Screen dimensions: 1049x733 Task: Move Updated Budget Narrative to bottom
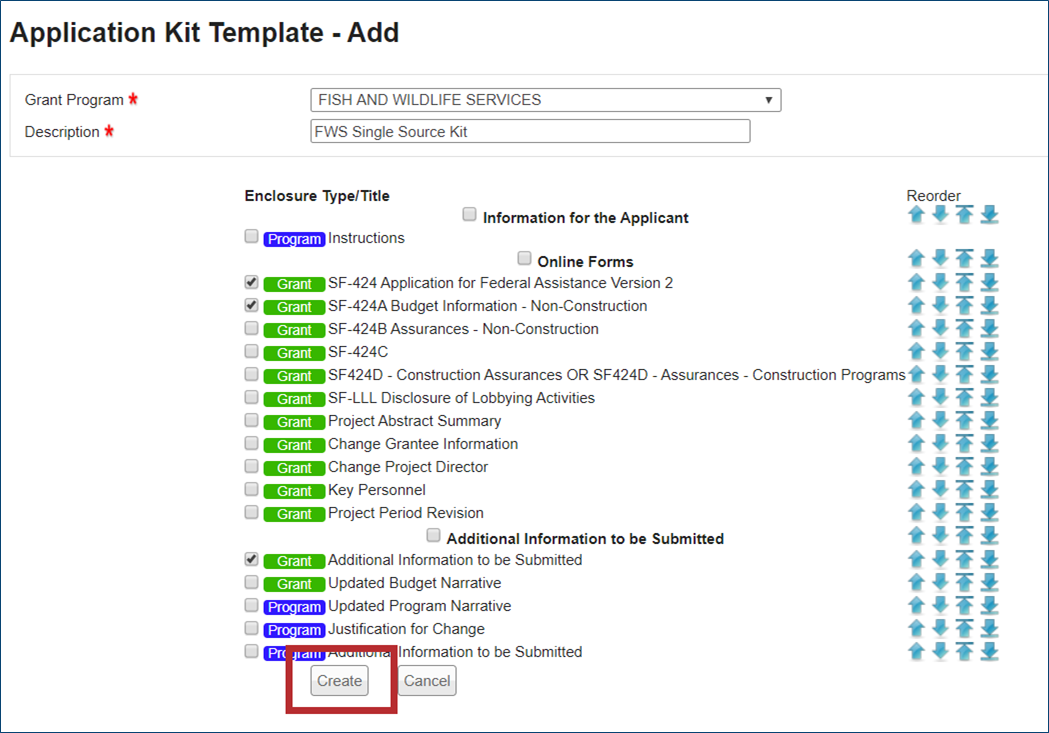989,583
